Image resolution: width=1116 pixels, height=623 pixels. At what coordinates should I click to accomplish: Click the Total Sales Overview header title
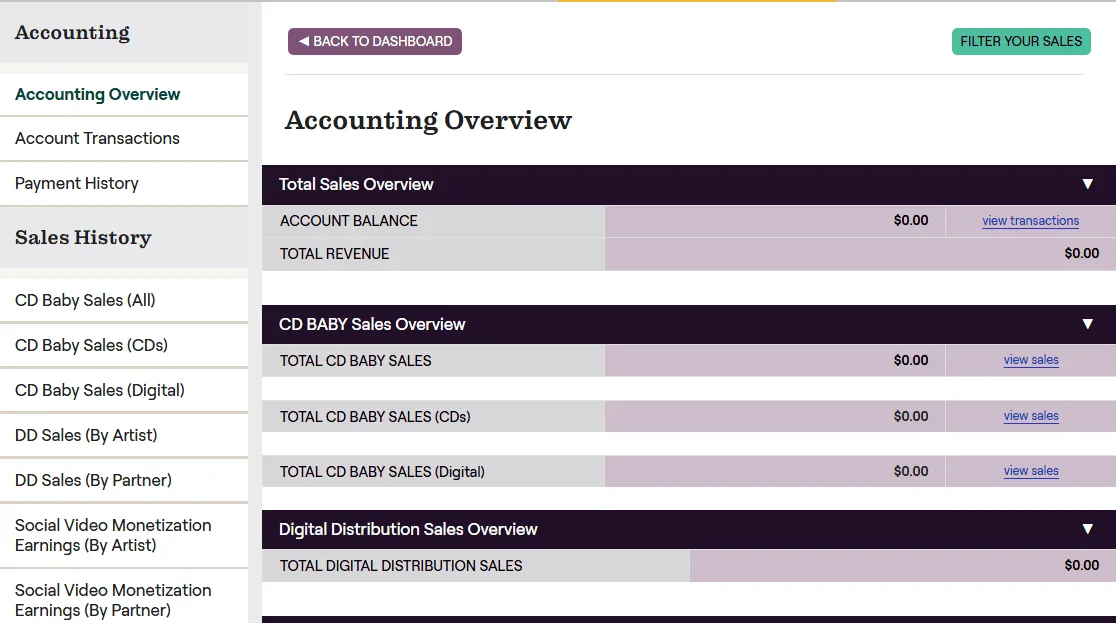click(356, 184)
